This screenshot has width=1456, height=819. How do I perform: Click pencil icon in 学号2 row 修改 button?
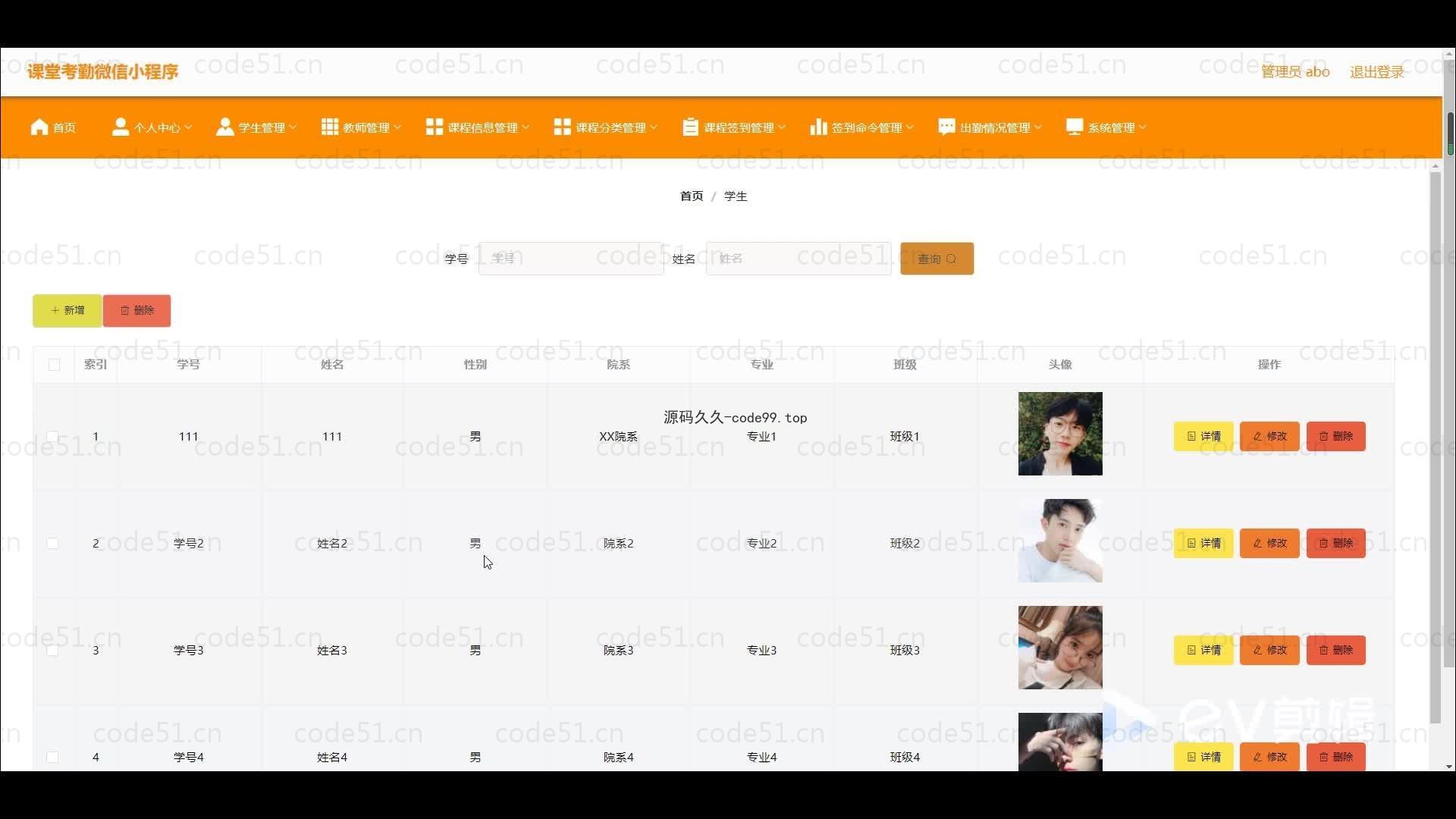point(1257,544)
